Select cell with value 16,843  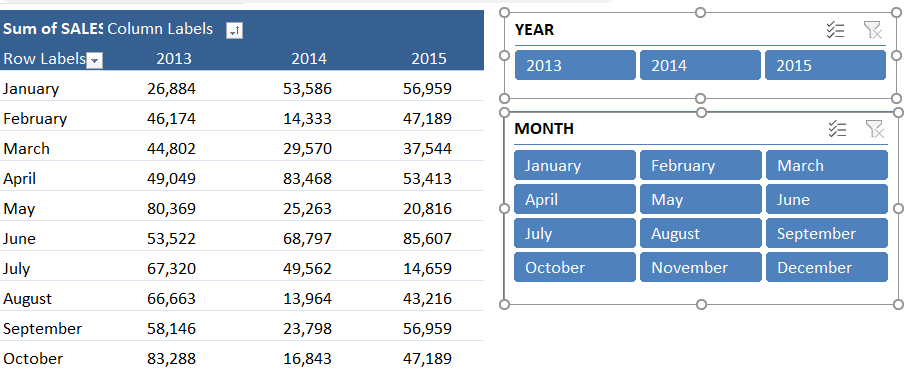click(307, 359)
